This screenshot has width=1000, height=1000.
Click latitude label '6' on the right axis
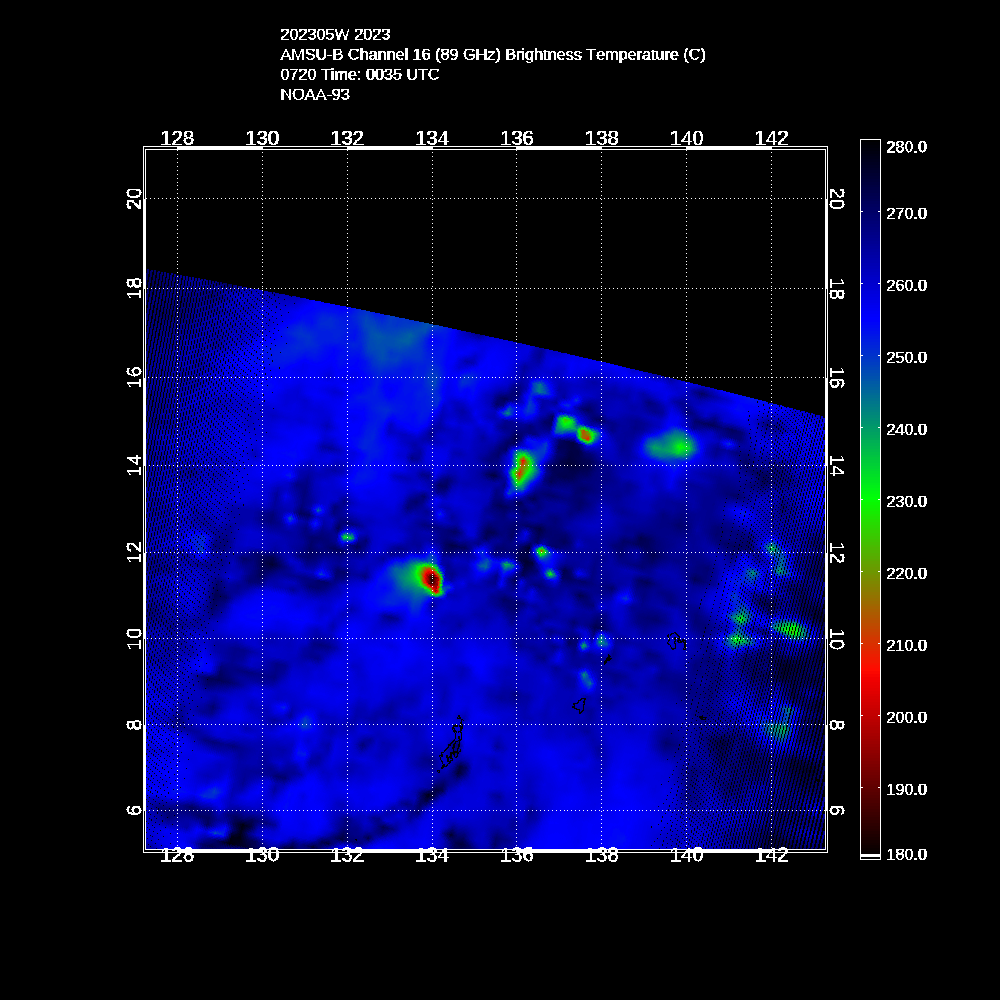tap(837, 811)
